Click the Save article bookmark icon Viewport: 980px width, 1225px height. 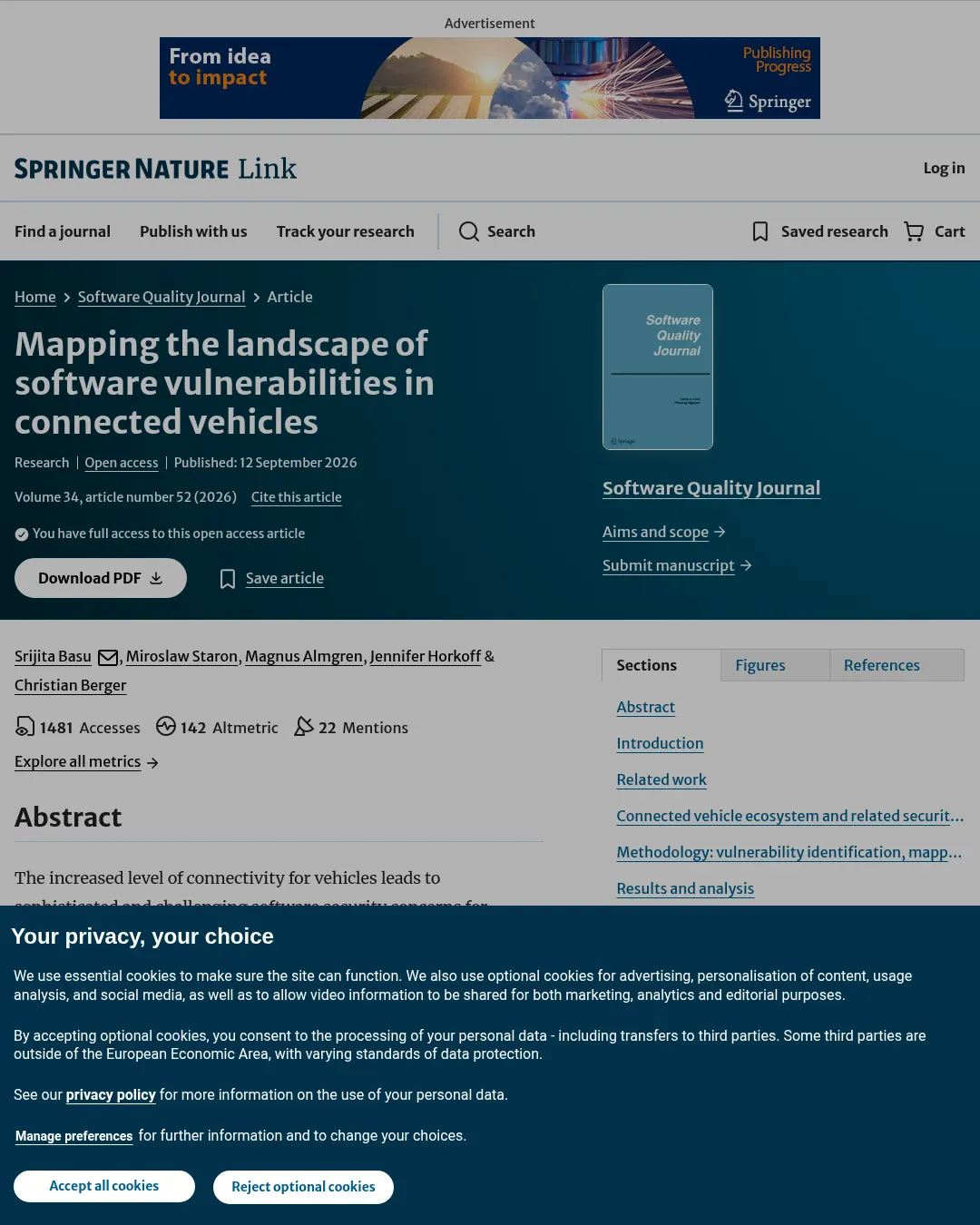click(228, 579)
